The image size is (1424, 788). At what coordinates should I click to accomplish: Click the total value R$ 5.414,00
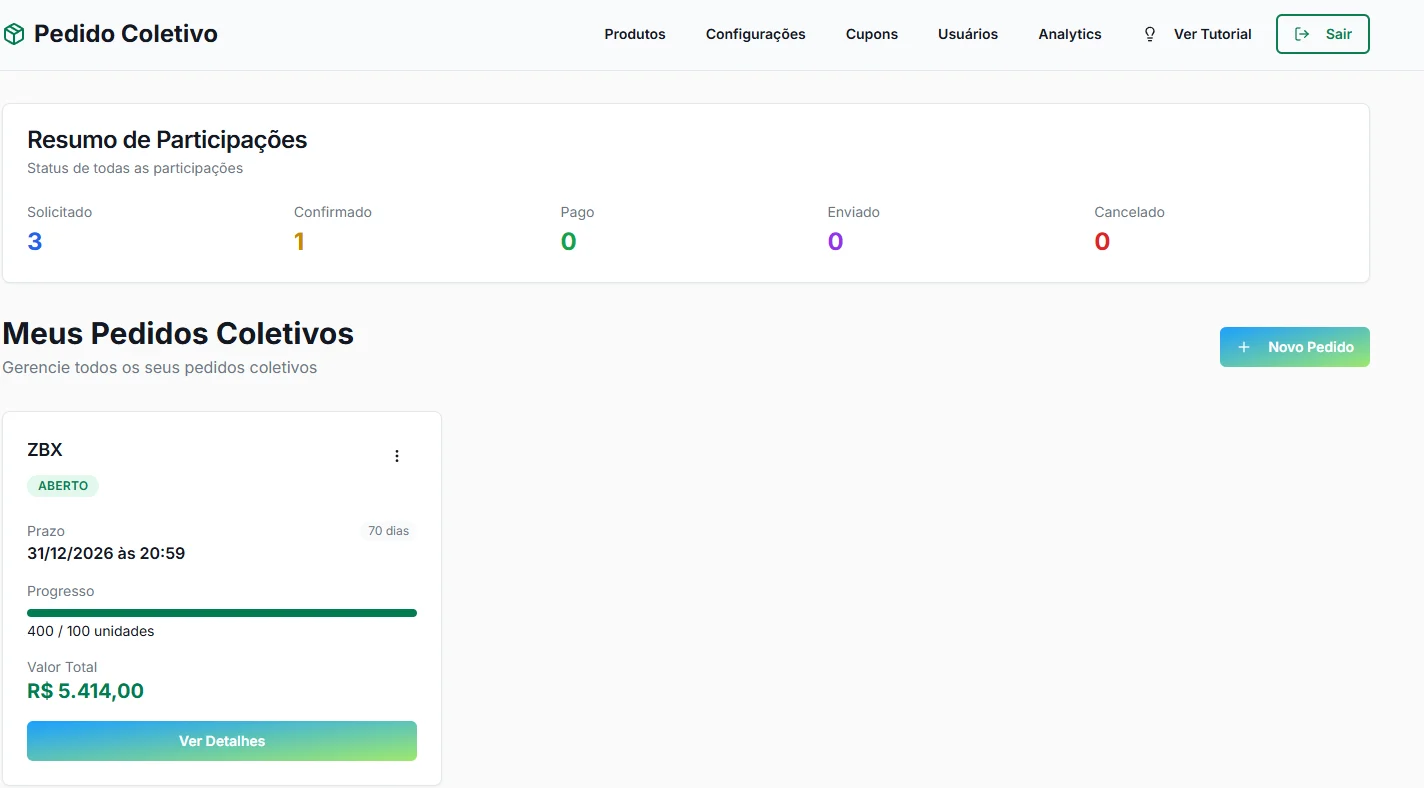(86, 691)
